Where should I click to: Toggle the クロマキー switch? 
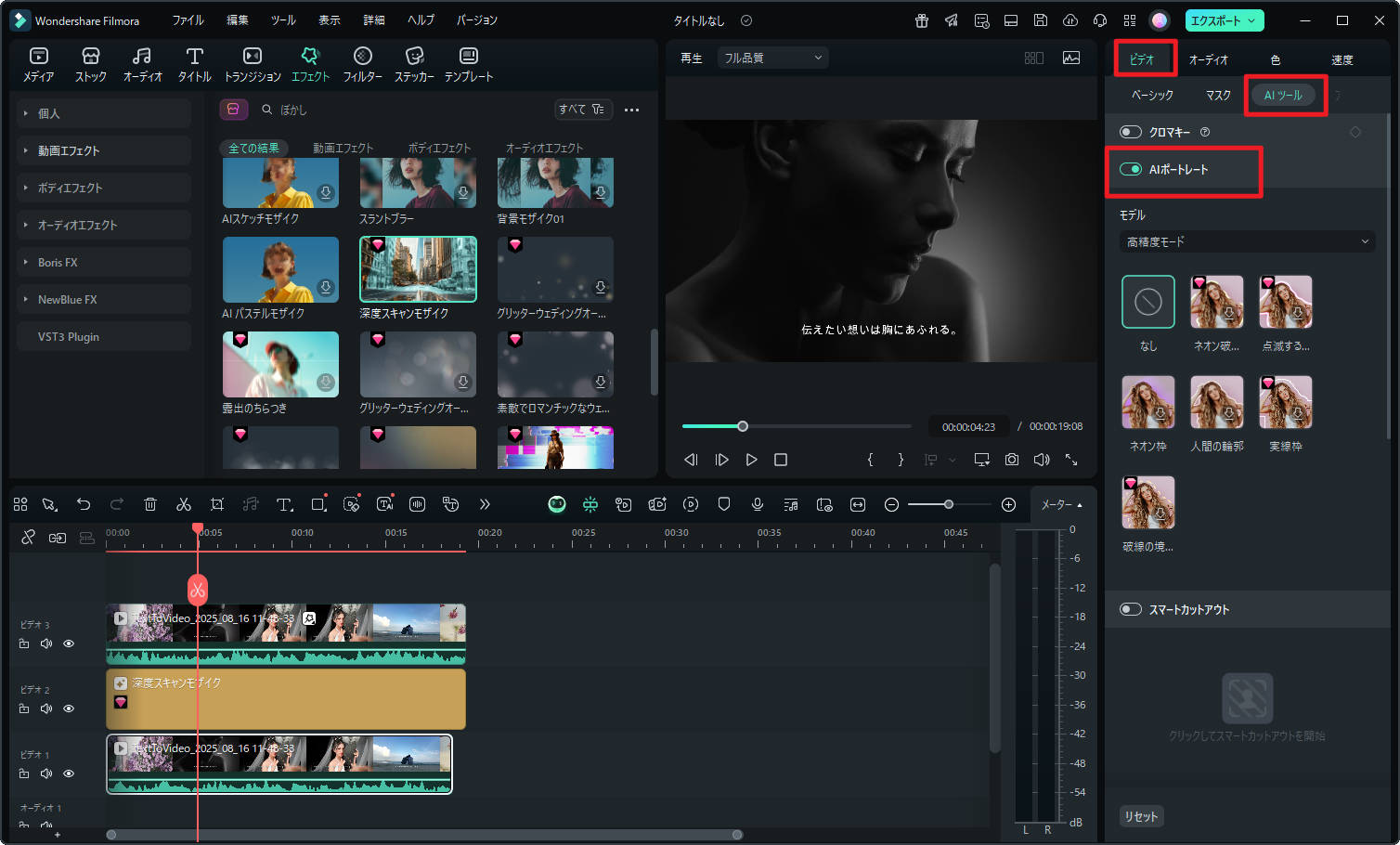click(x=1130, y=132)
